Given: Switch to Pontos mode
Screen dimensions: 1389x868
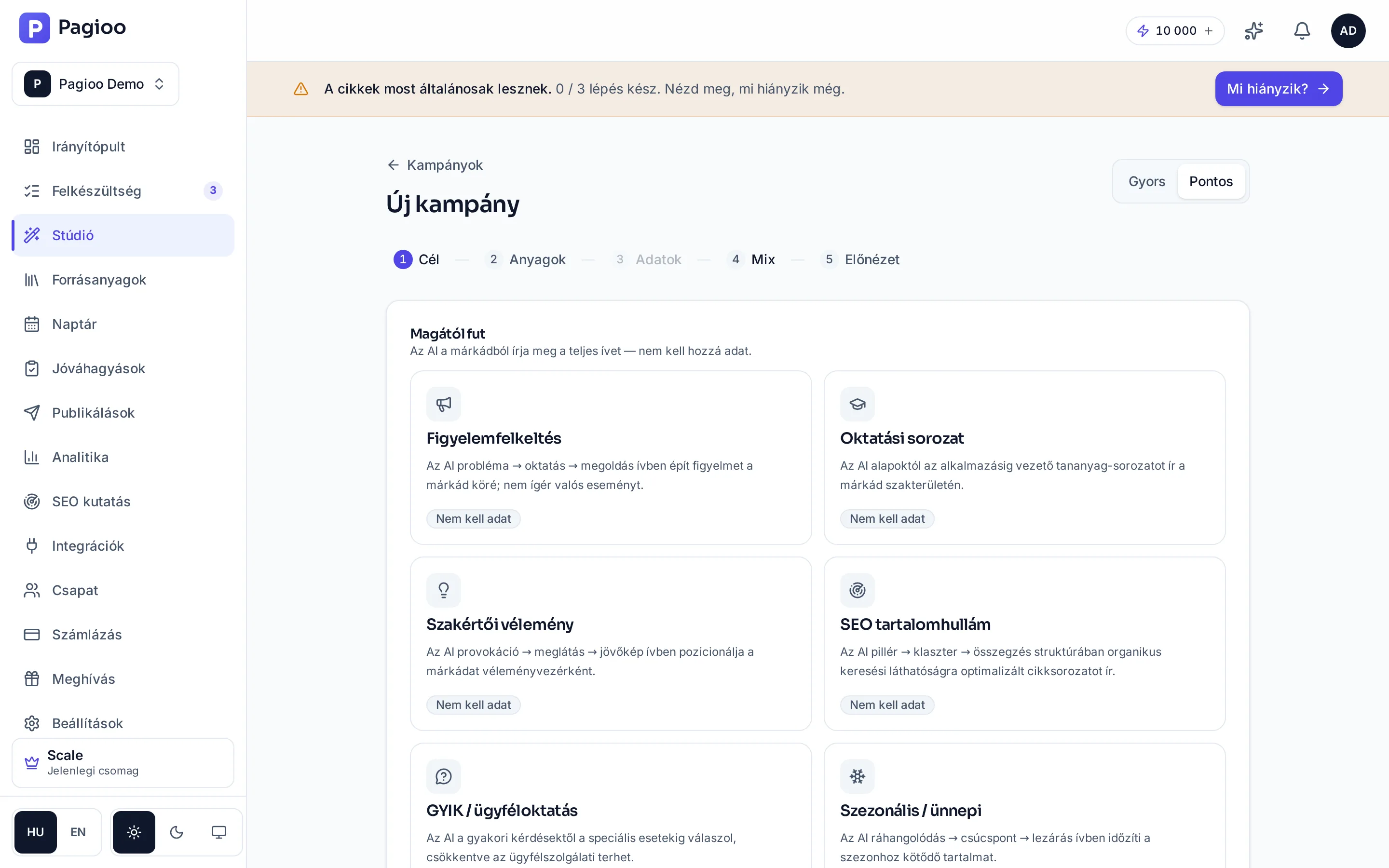Looking at the screenshot, I should tap(1211, 181).
